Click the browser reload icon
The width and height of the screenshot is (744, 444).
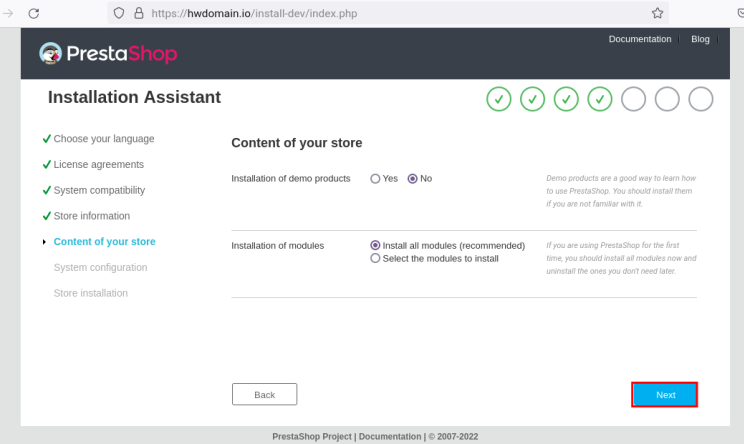pos(33,13)
